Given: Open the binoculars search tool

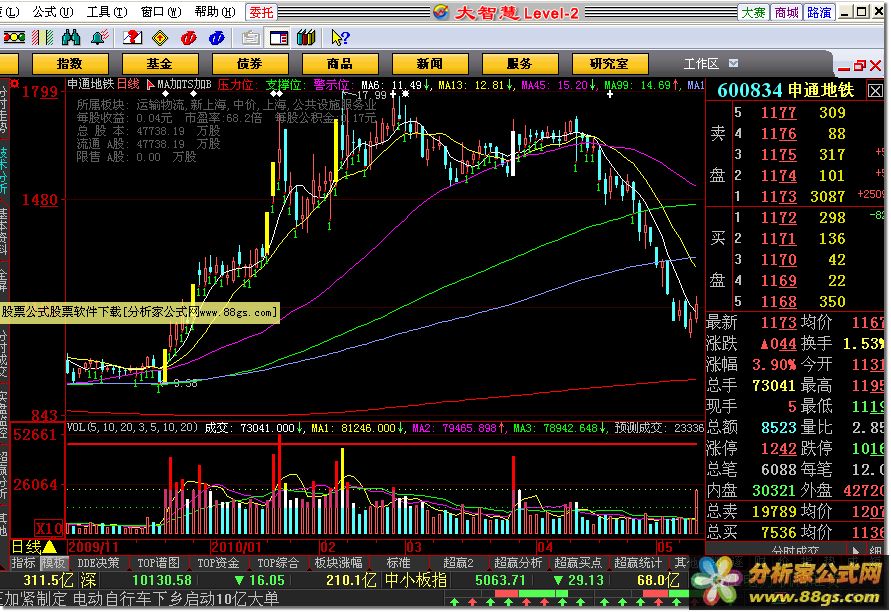Looking at the screenshot, I should (x=71, y=38).
